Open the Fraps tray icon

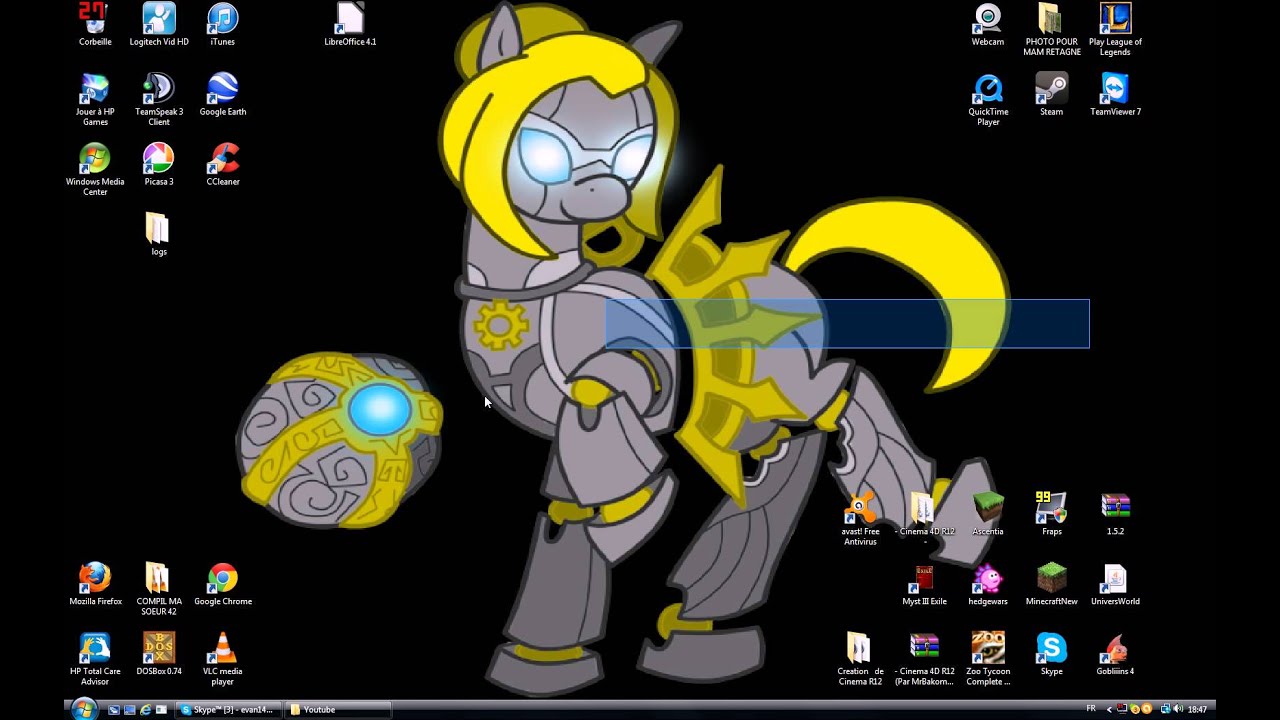coord(1123,709)
